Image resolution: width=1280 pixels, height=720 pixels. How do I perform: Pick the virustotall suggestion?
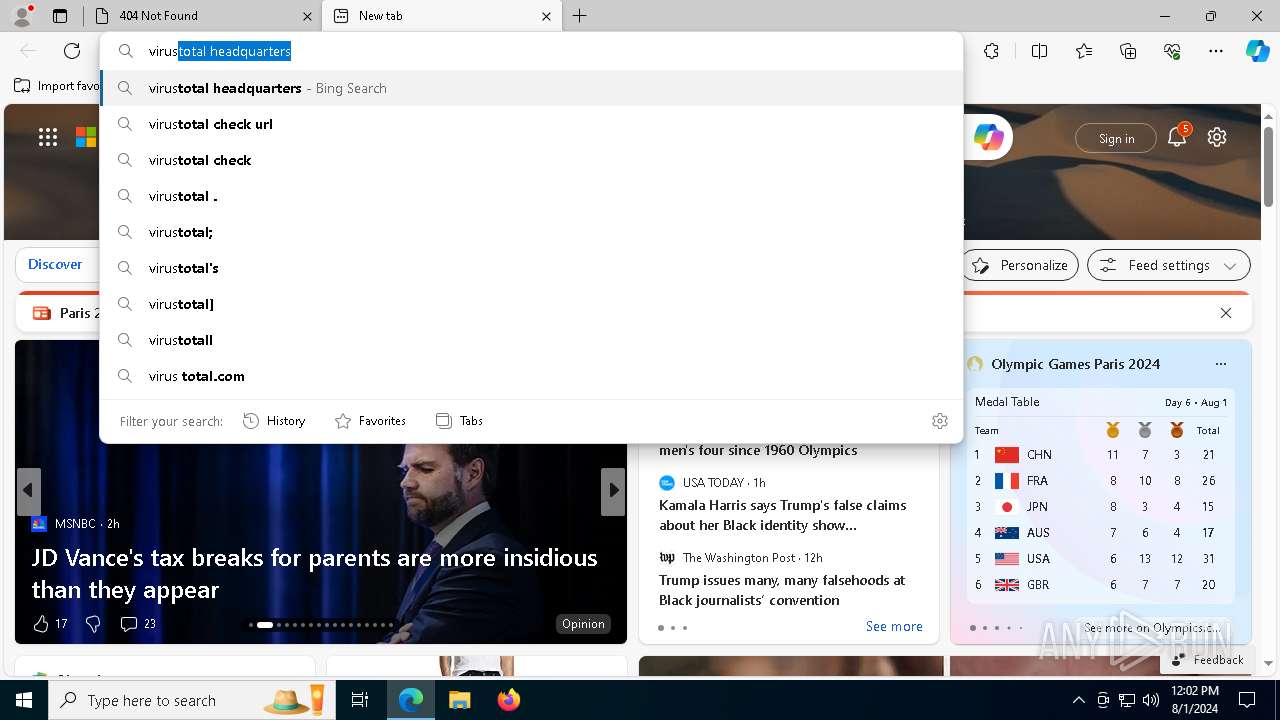[531, 340]
